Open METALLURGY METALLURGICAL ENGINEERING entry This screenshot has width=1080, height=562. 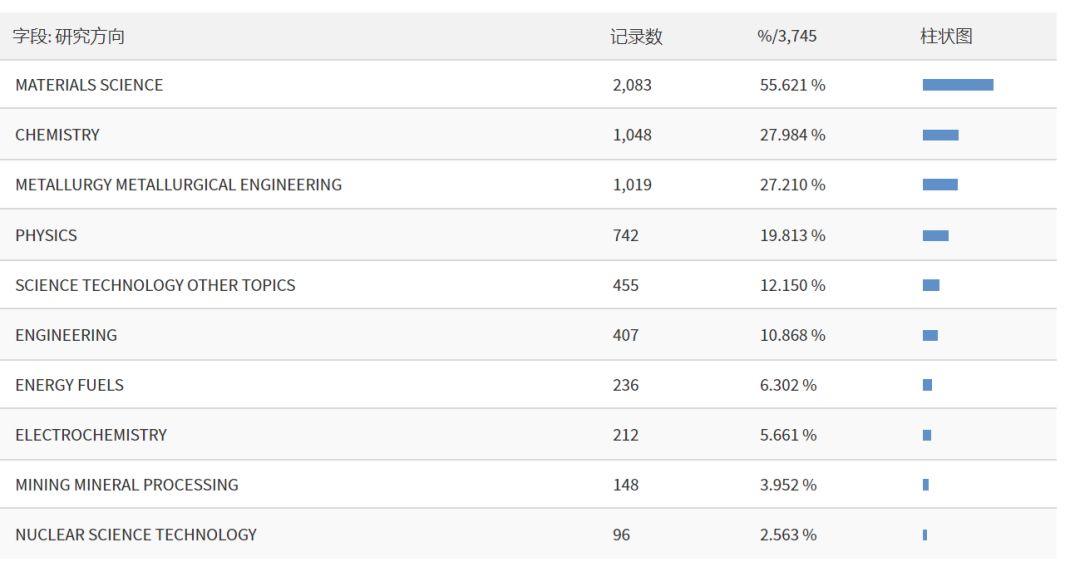[178, 185]
